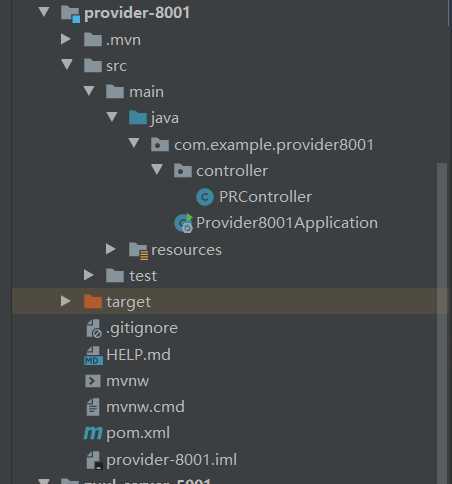Expand the .mvn folder arrow
This screenshot has height=484, width=452.
point(66,39)
